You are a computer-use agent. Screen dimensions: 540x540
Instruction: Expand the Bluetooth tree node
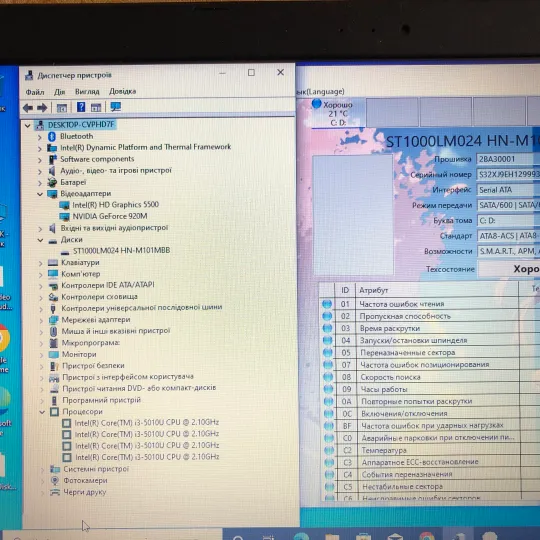(x=40, y=137)
